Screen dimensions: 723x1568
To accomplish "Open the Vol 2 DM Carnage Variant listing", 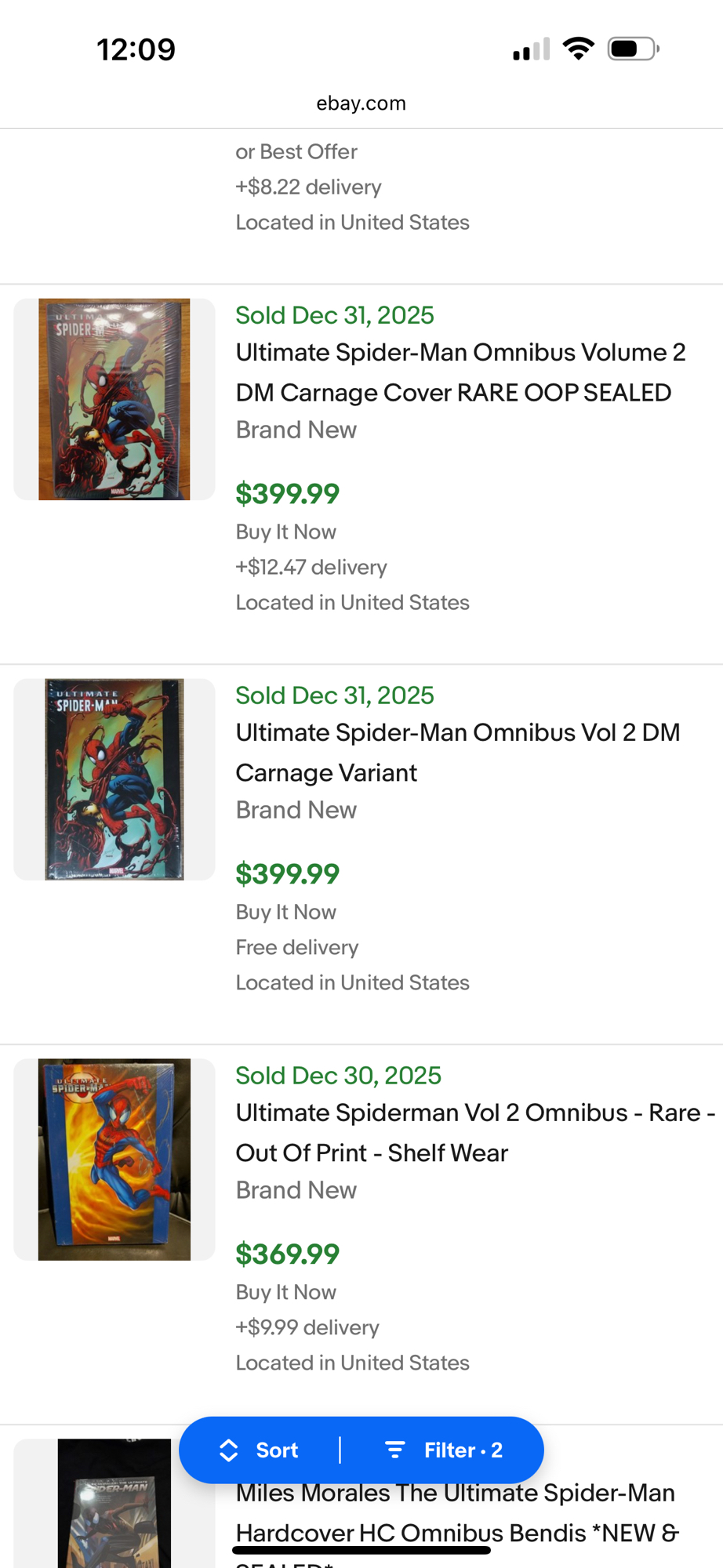I will click(457, 753).
